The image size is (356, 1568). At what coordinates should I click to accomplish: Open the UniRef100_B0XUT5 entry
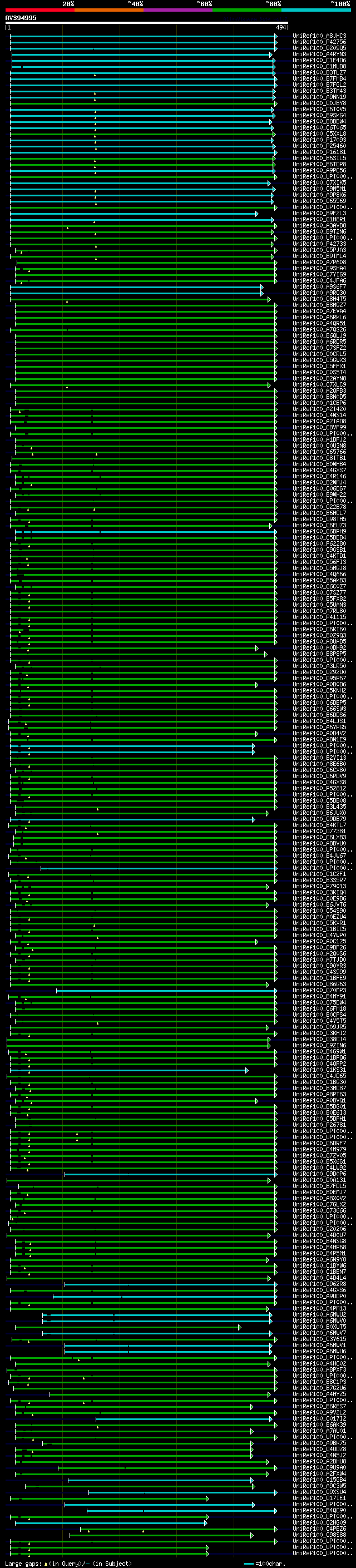(319, 1327)
